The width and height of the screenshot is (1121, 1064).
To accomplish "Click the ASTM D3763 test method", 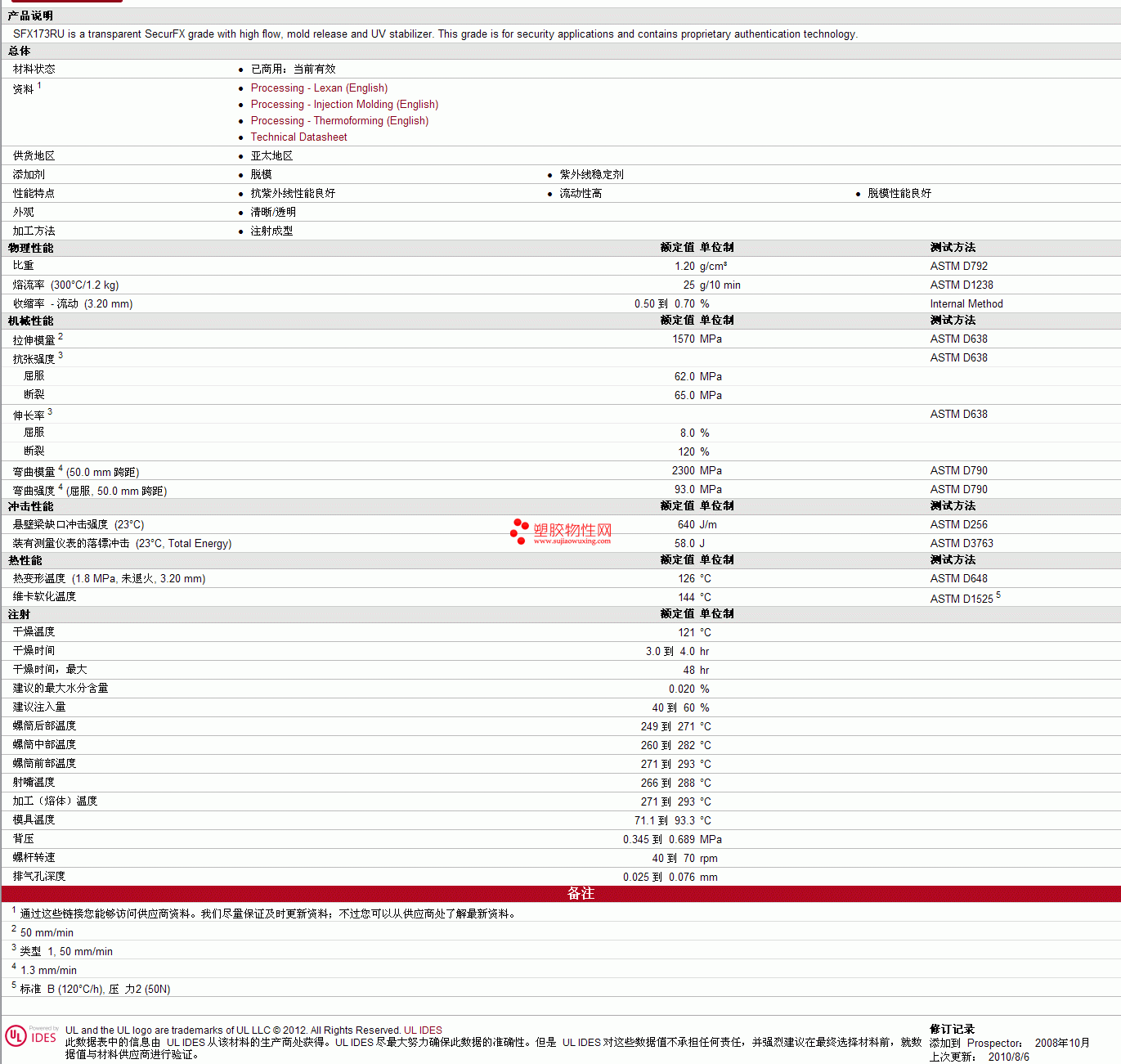I will [962, 544].
